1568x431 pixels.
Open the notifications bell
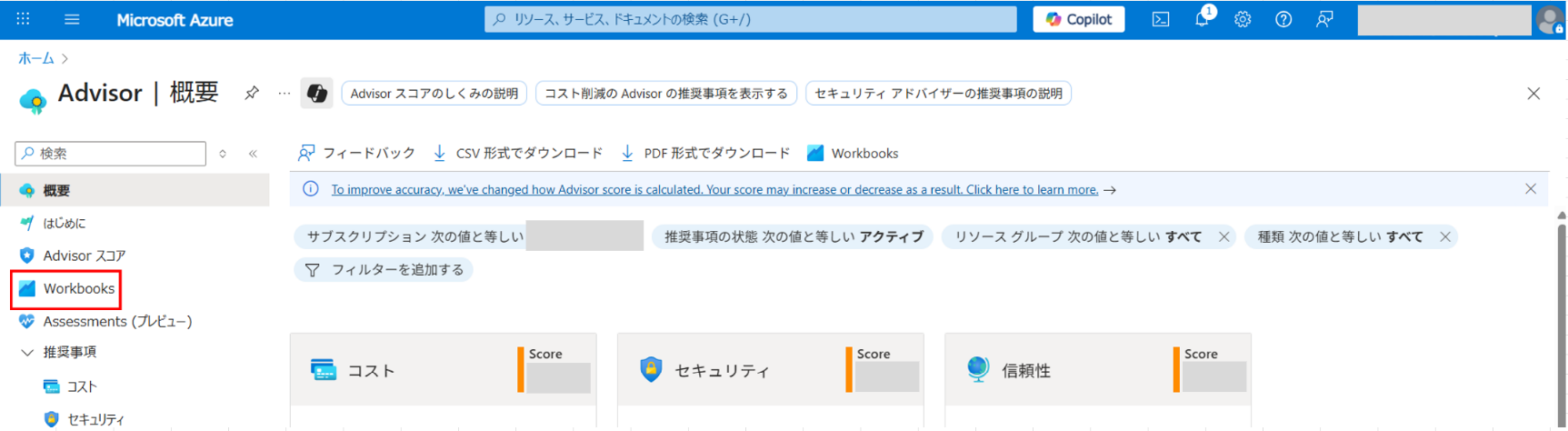pyautogui.click(x=1202, y=19)
